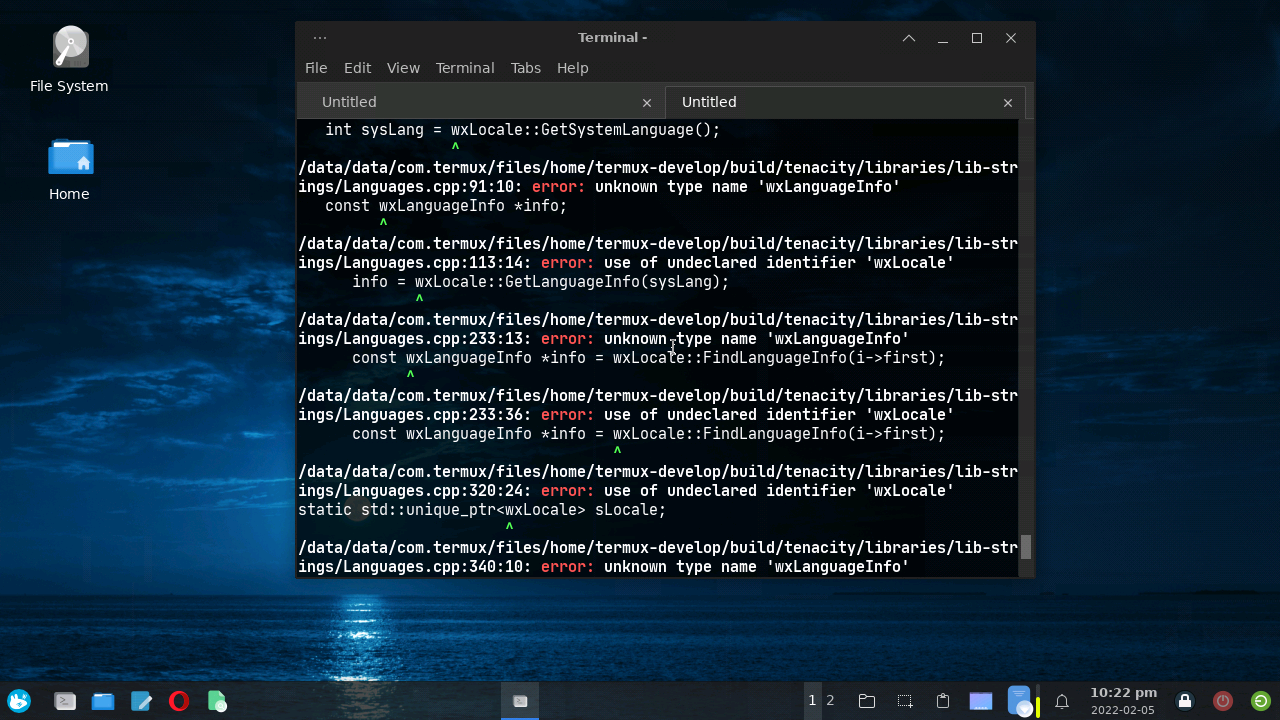Screen dimensions: 1280x720
Task: Open the Home folder on desktop
Action: tap(69, 155)
